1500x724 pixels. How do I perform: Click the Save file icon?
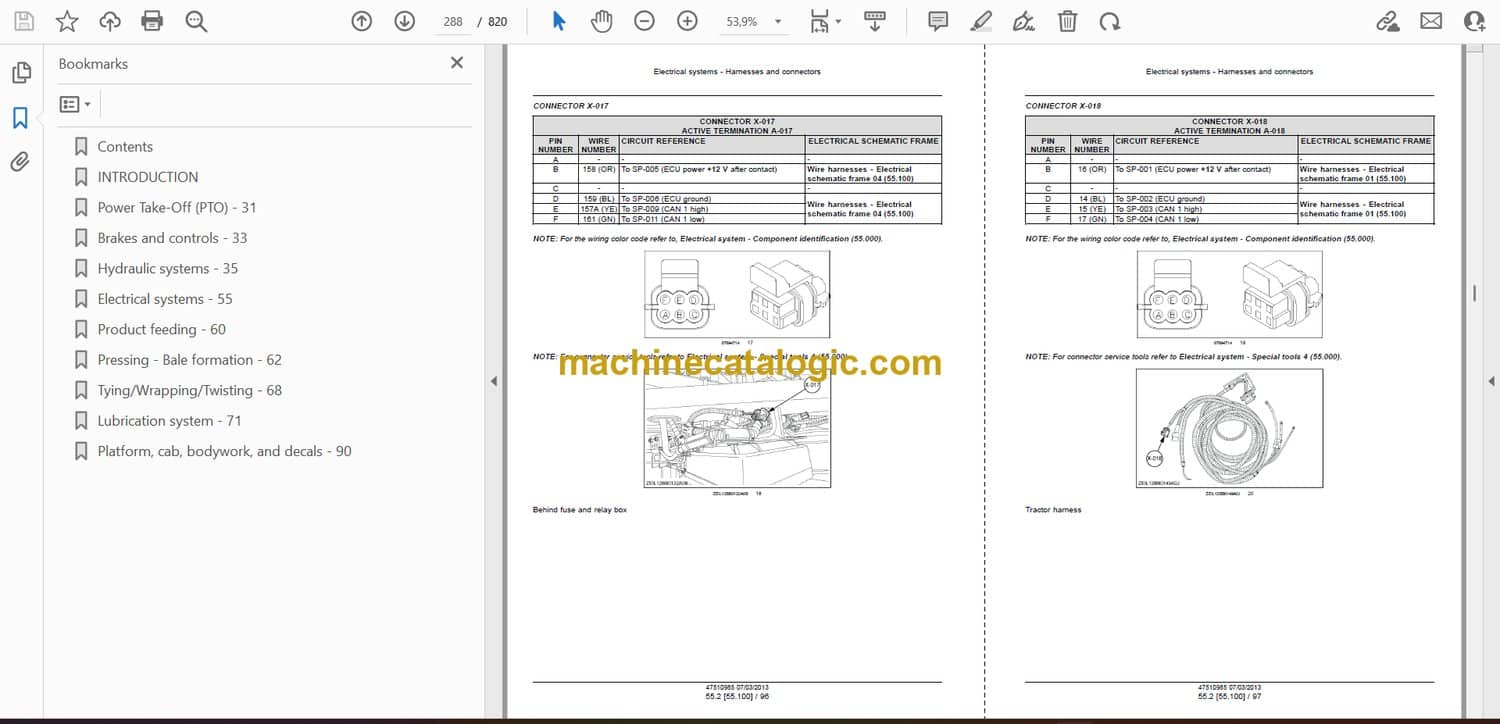coord(23,21)
